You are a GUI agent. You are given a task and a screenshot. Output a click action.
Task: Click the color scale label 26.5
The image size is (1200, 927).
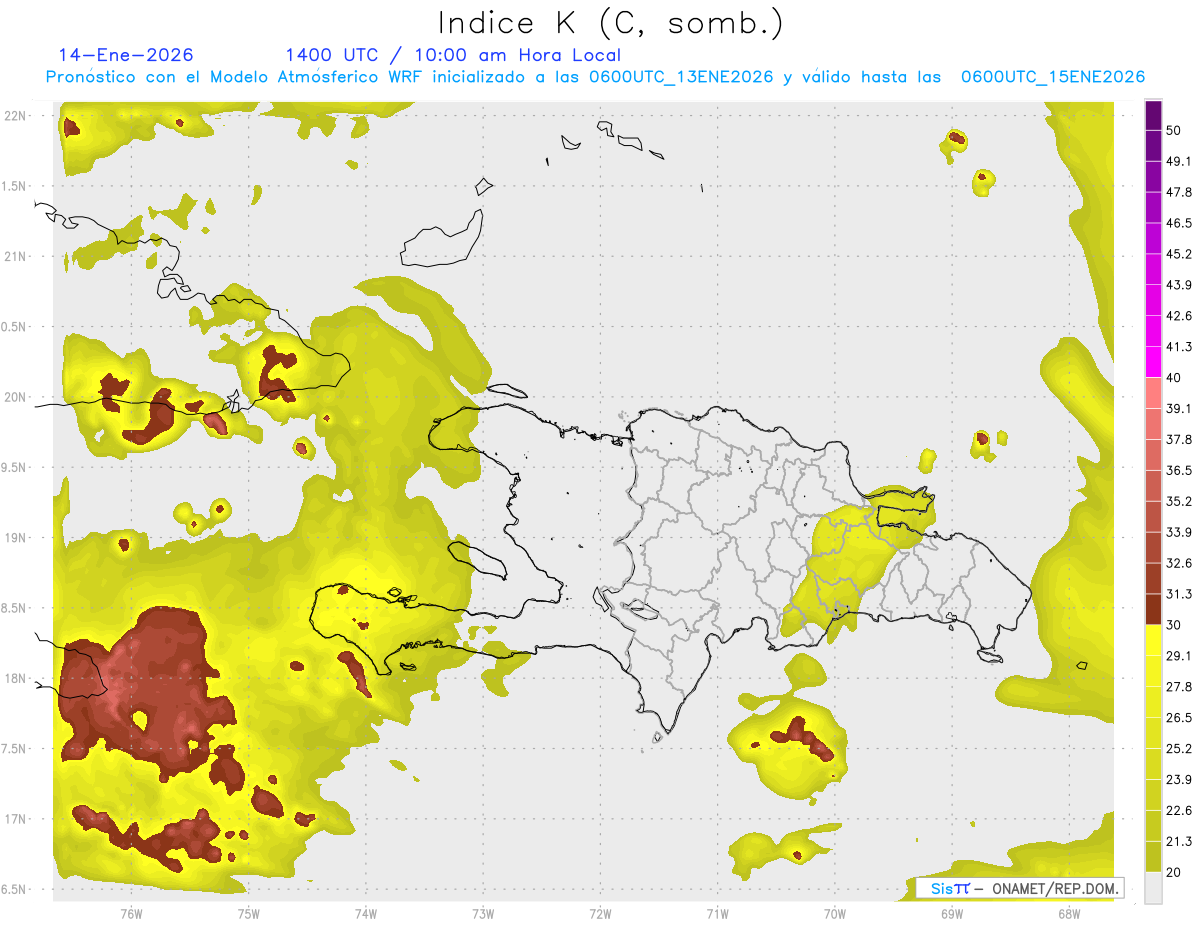1179,717
